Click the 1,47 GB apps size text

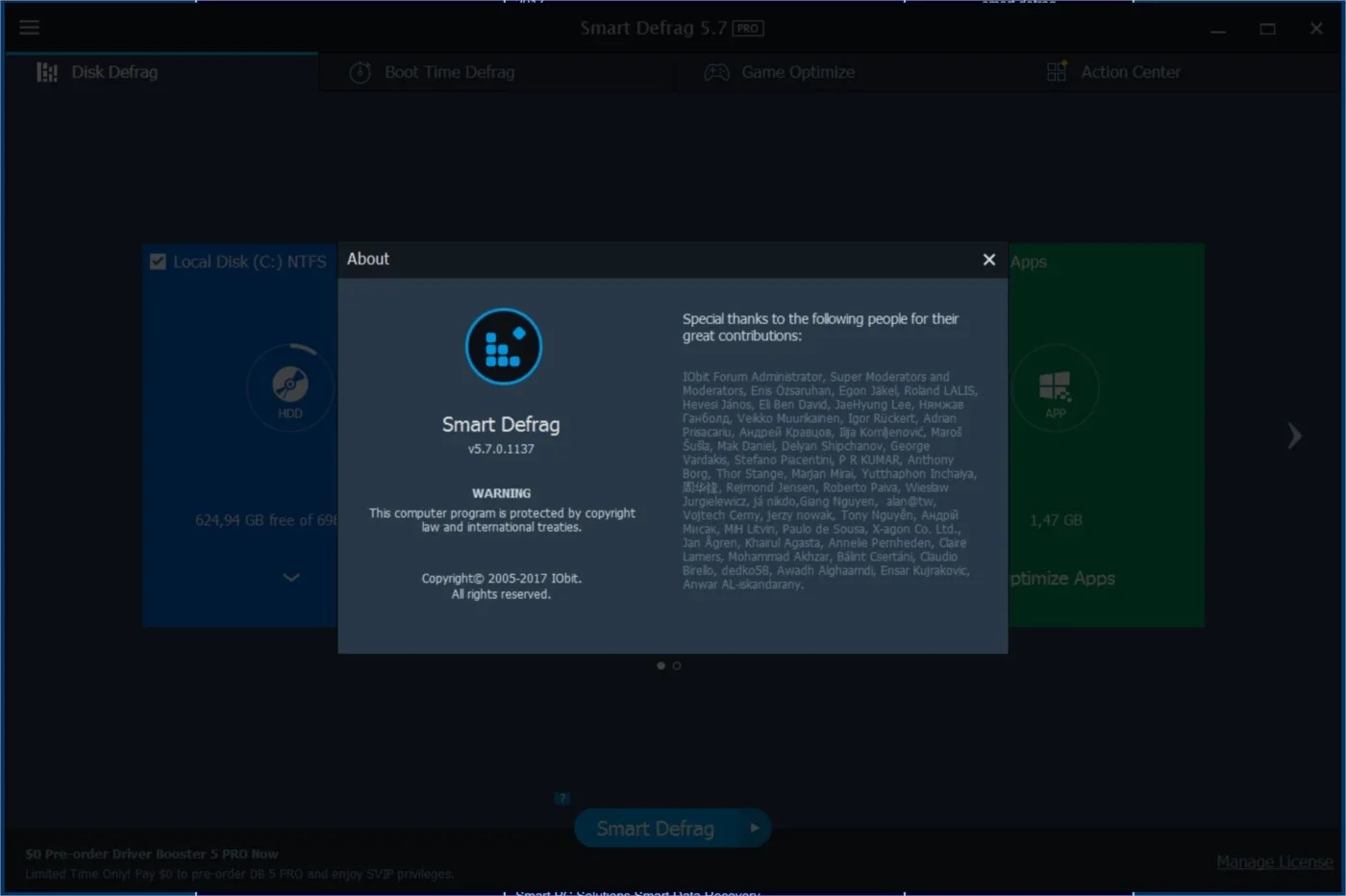click(x=1056, y=520)
